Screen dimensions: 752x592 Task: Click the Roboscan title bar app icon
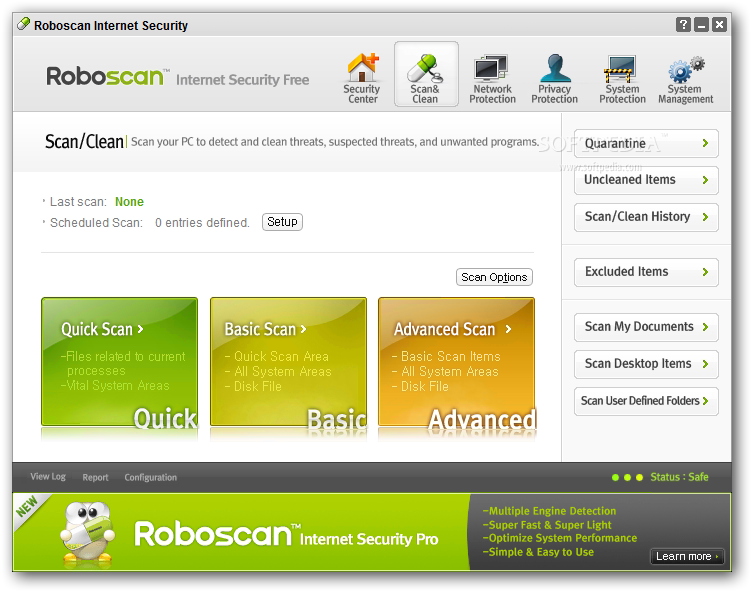23,24
